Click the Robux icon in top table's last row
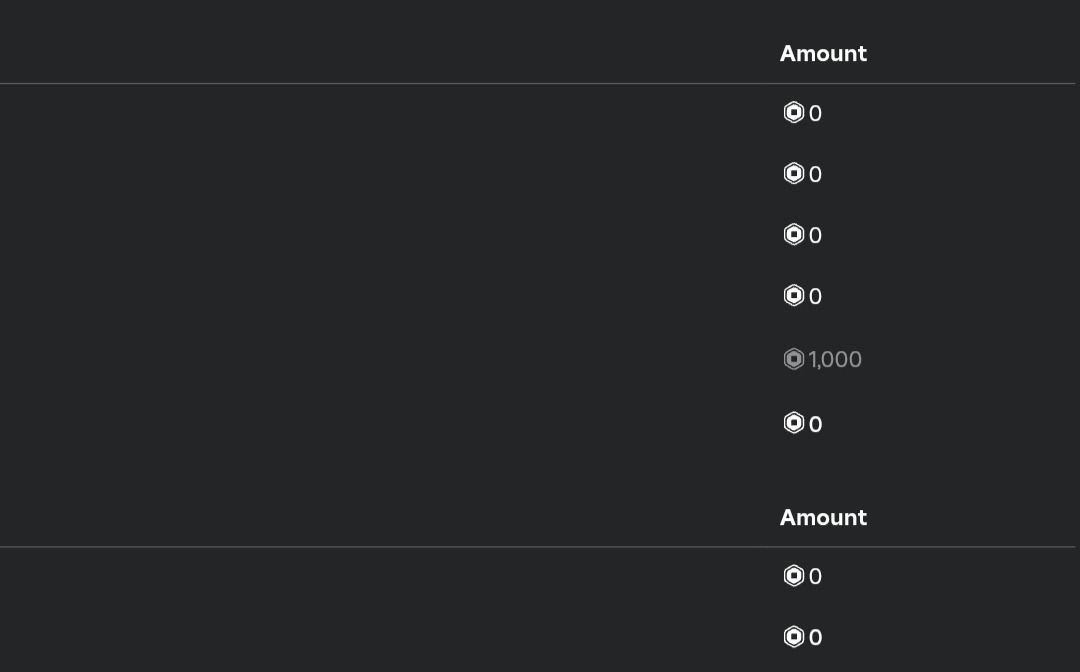Screen dimensions: 1080x672 (x=793, y=423)
